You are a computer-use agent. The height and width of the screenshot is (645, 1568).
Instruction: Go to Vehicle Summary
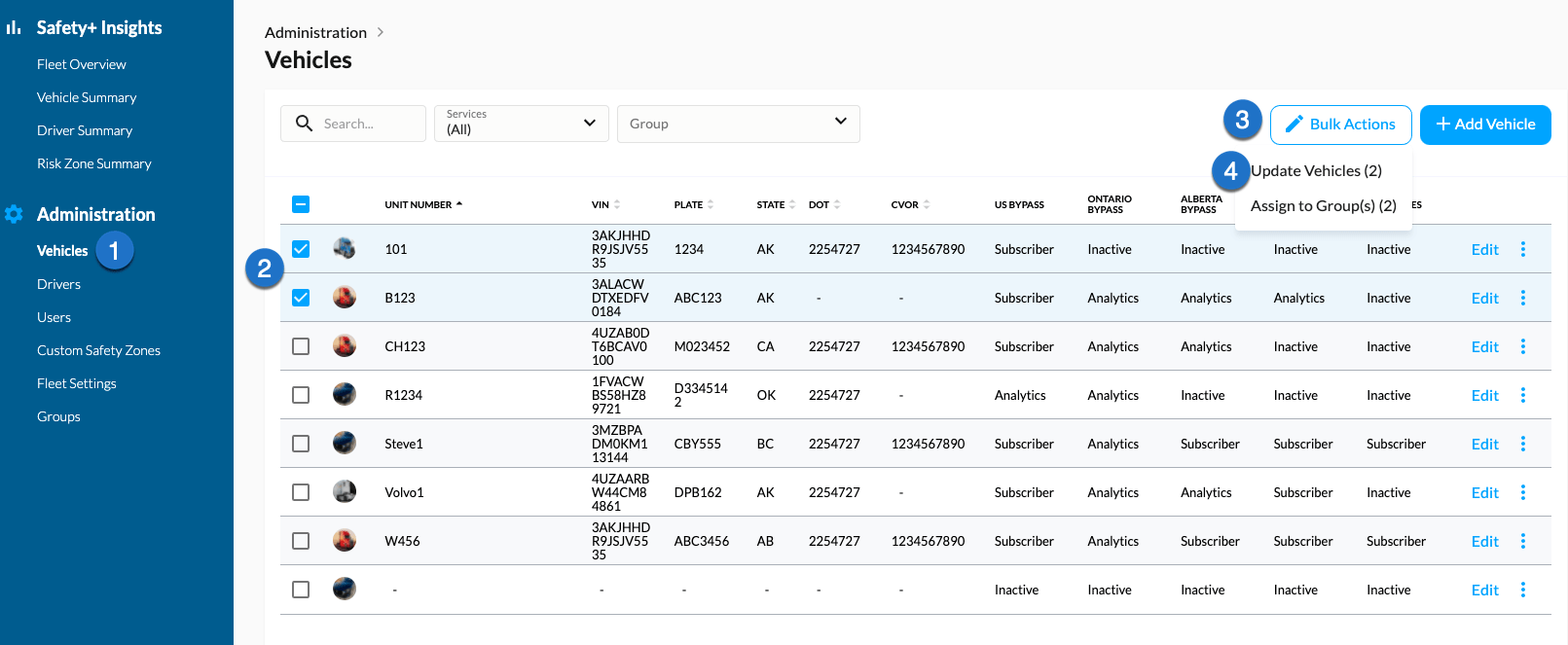tap(87, 97)
